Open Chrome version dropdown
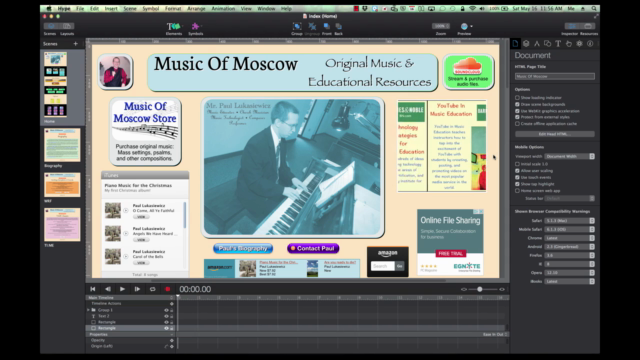The height and width of the screenshot is (360, 640). [569, 238]
